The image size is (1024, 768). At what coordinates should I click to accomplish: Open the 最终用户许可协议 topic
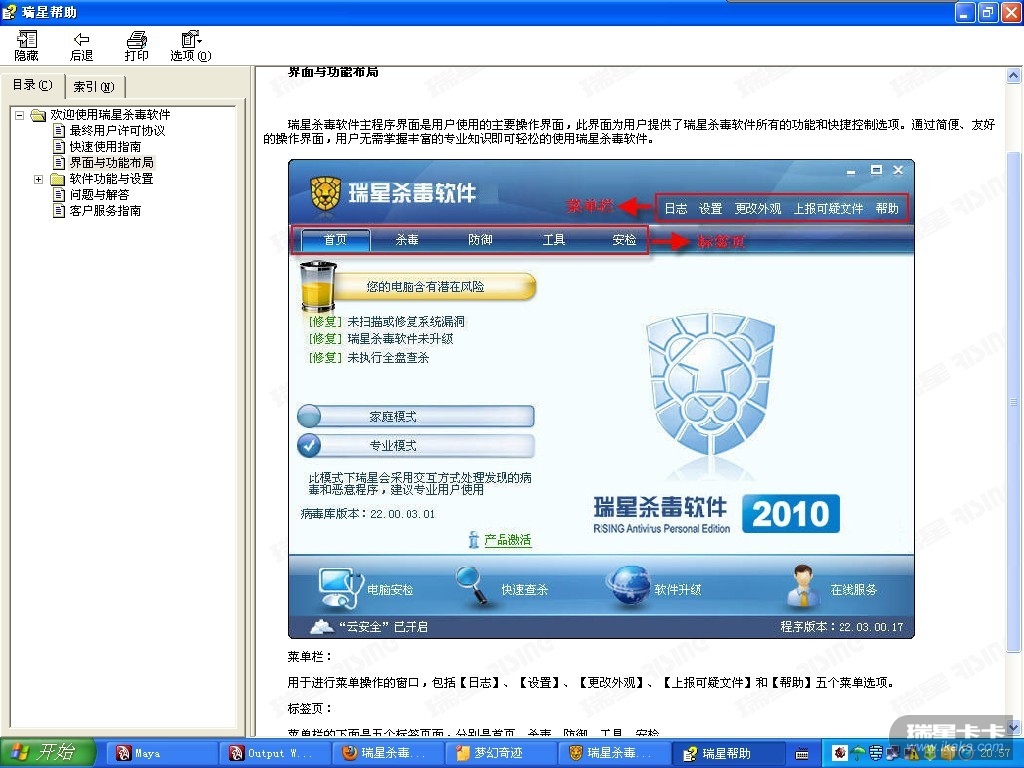point(118,131)
